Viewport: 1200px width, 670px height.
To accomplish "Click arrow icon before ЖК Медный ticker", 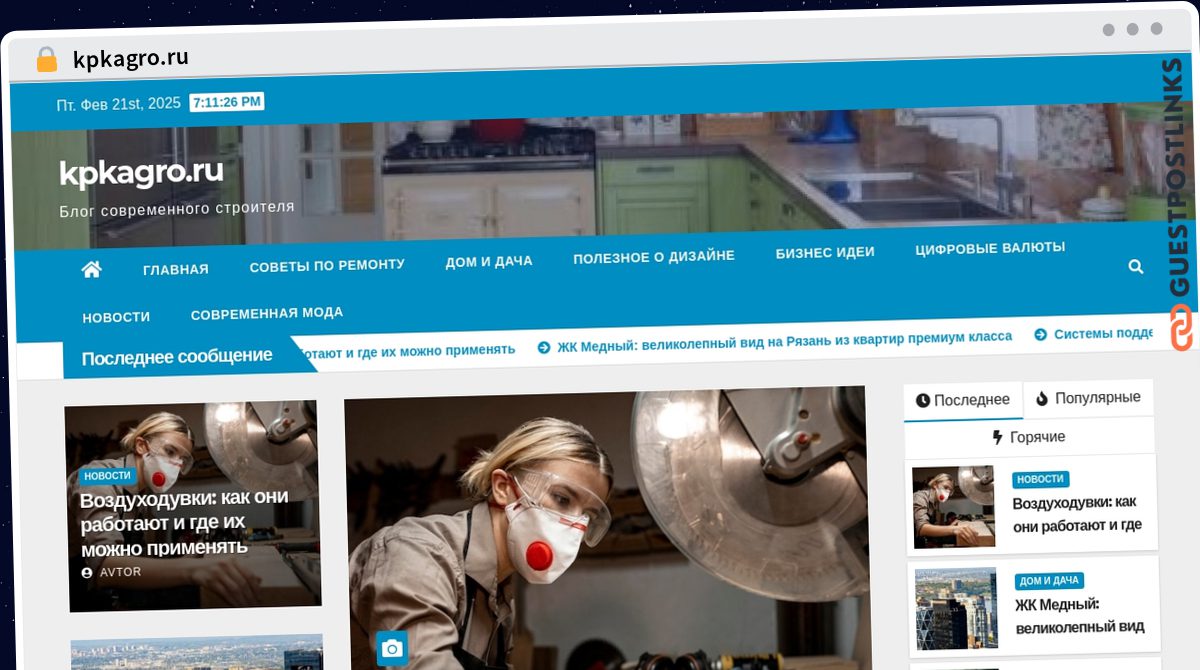I will (x=544, y=348).
